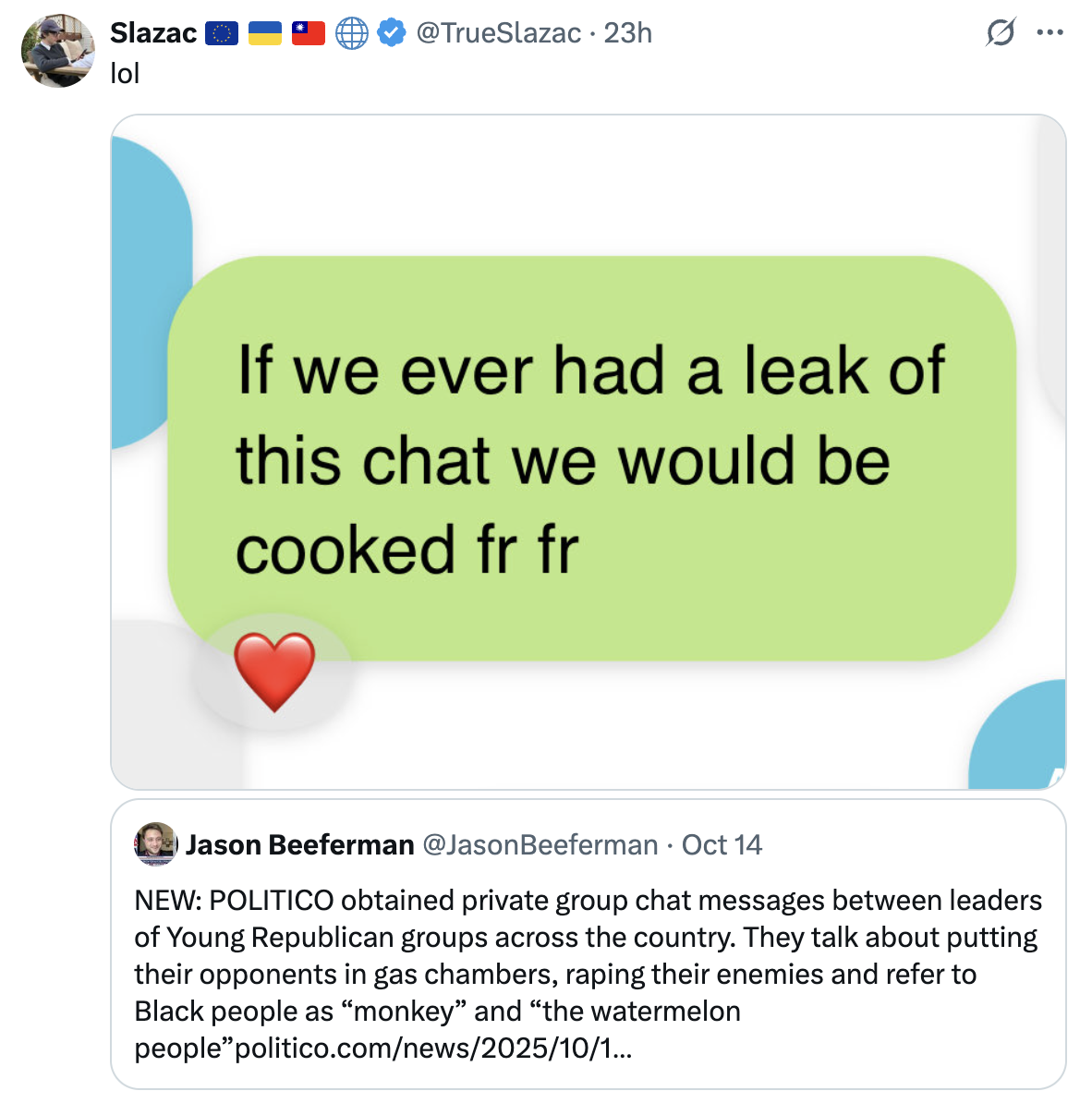Image resolution: width=1092 pixels, height=1103 pixels.
Task: Click the Oct 14 date
Action: tap(722, 844)
